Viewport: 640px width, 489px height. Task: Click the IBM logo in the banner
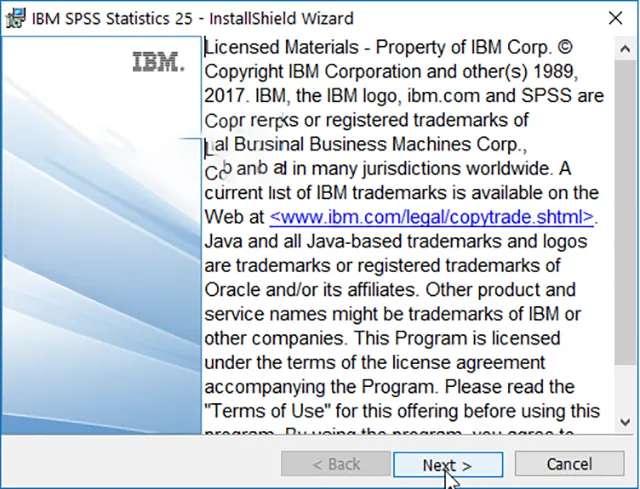[158, 63]
